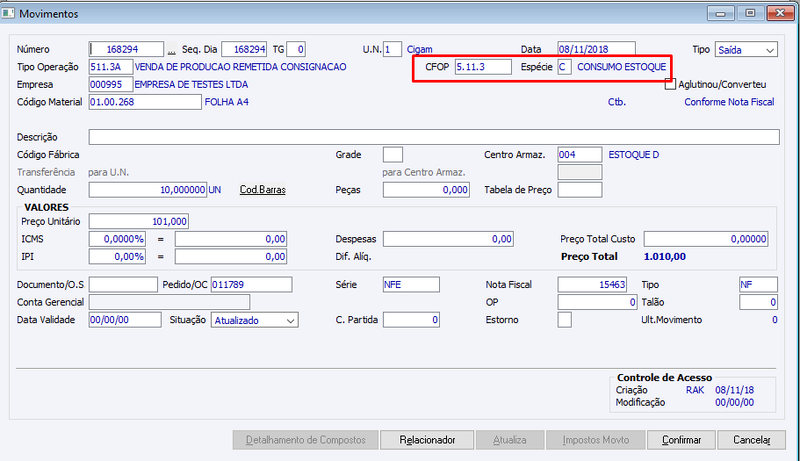Screen dimensions: 800x461
Task: Click the Conforme Nota Fiscal text
Action: 729,102
